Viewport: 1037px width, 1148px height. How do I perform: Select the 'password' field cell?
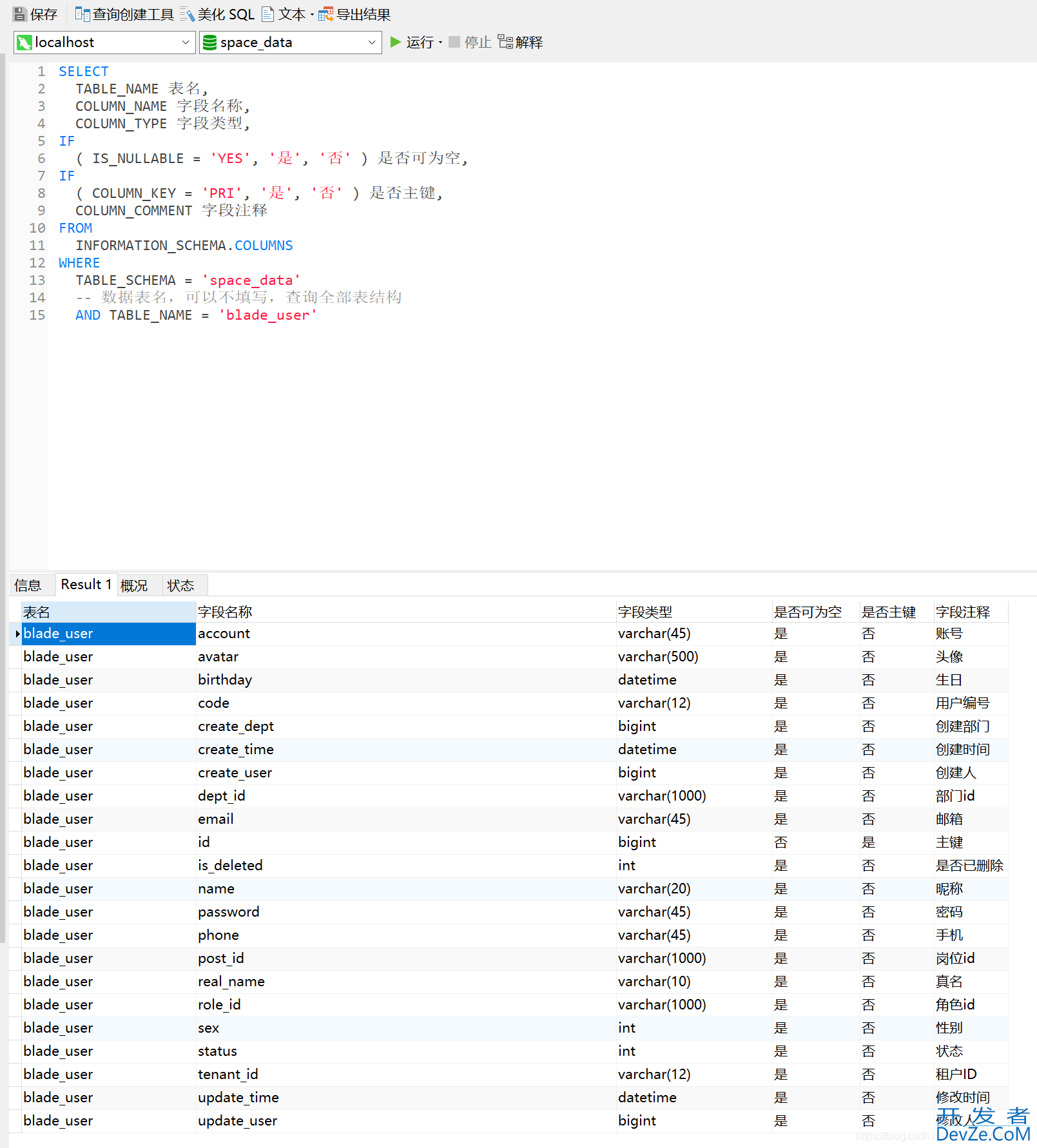(x=406, y=912)
